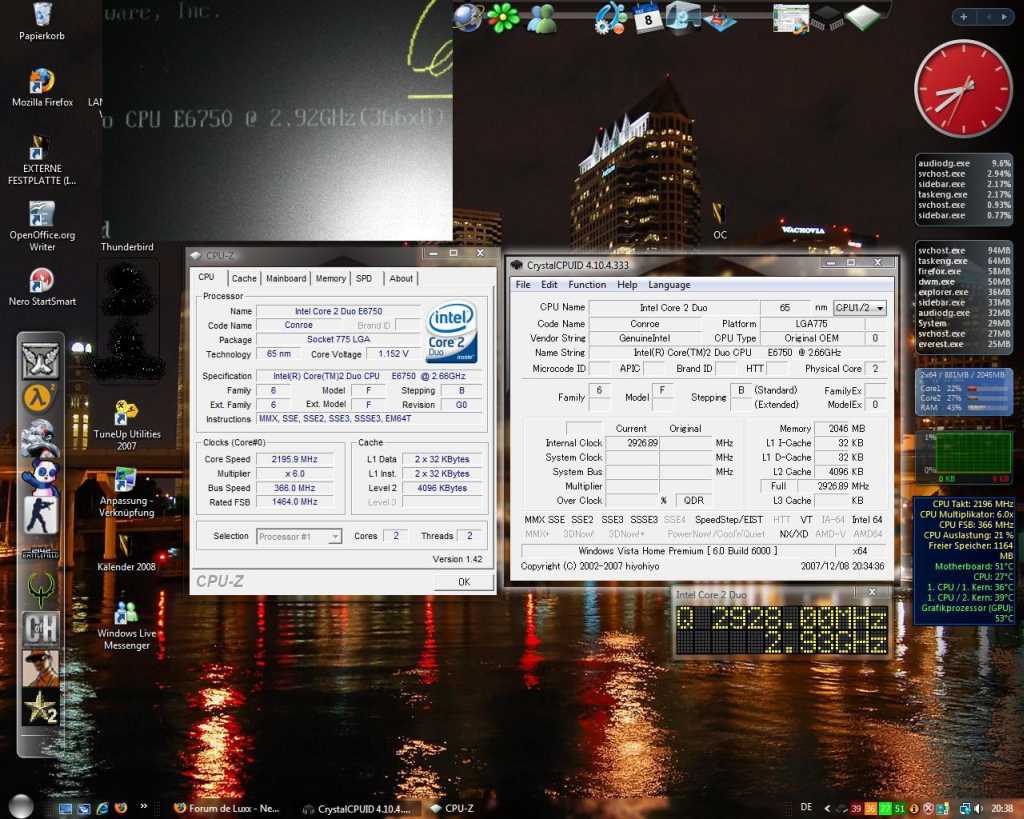The image size is (1024, 819).
Task: Click the Core Speed value field in CPU-Z
Action: (x=295, y=459)
